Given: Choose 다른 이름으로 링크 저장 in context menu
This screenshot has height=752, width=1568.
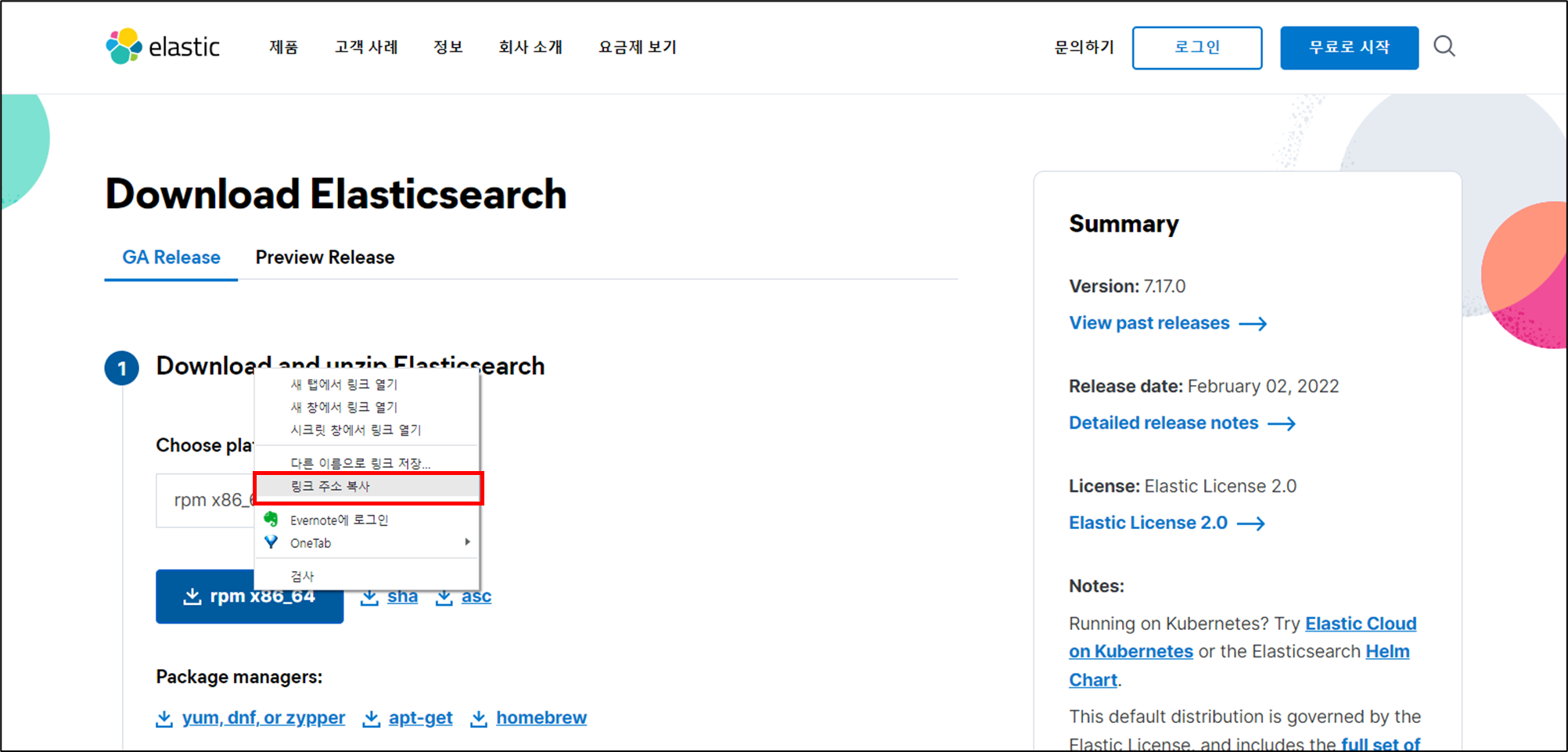Looking at the screenshot, I should 367,463.
